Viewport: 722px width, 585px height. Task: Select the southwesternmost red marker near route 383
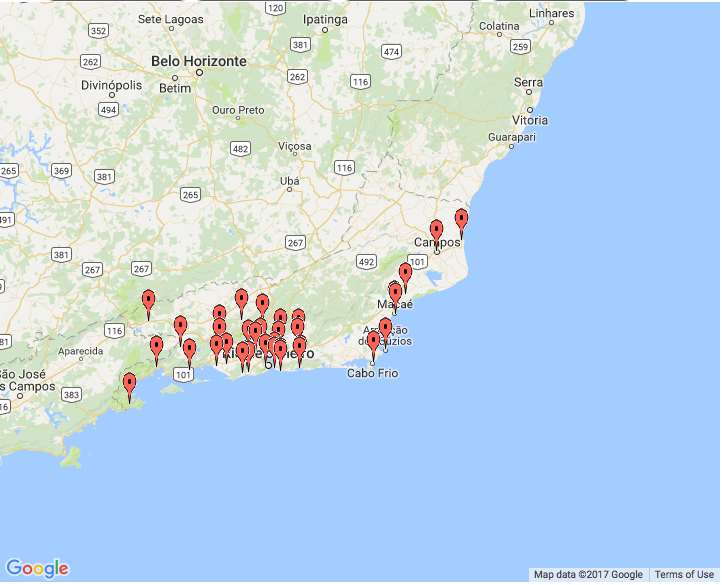(x=129, y=384)
